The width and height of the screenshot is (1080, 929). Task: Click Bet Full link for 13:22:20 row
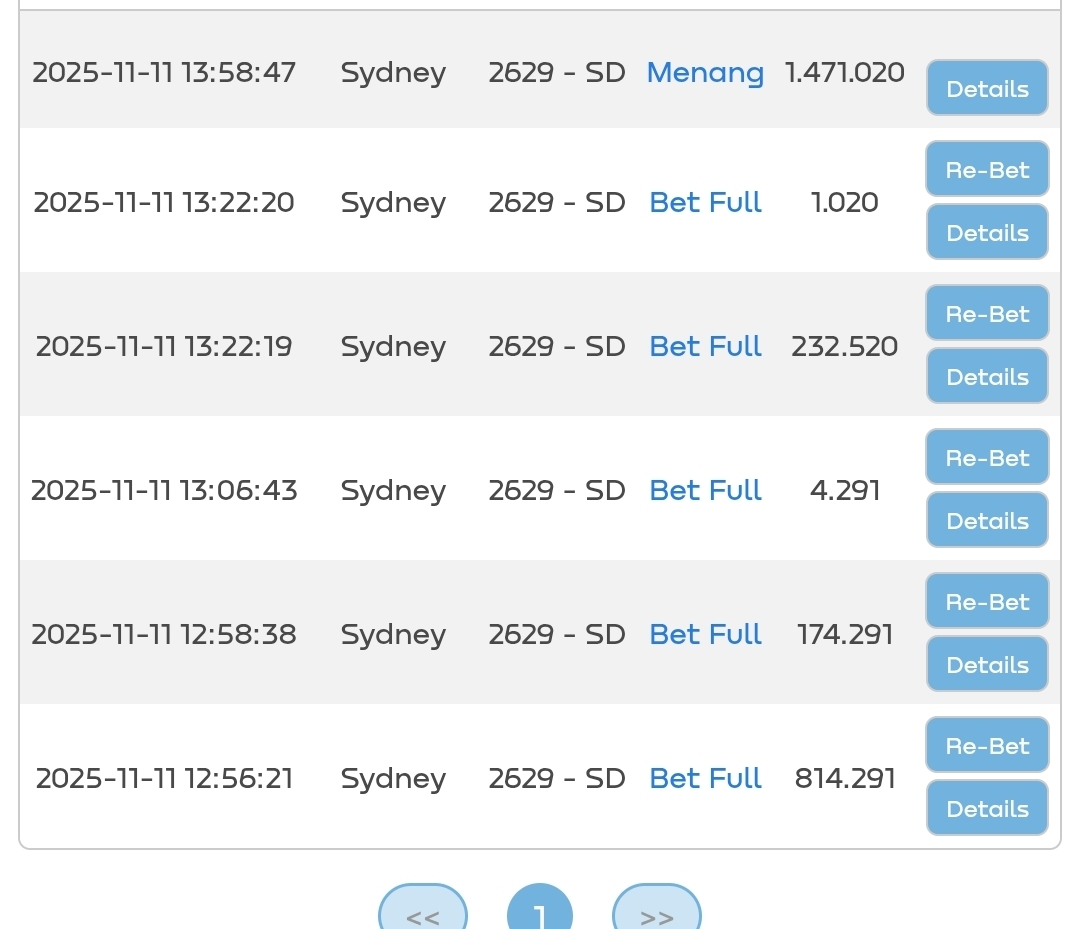705,203
